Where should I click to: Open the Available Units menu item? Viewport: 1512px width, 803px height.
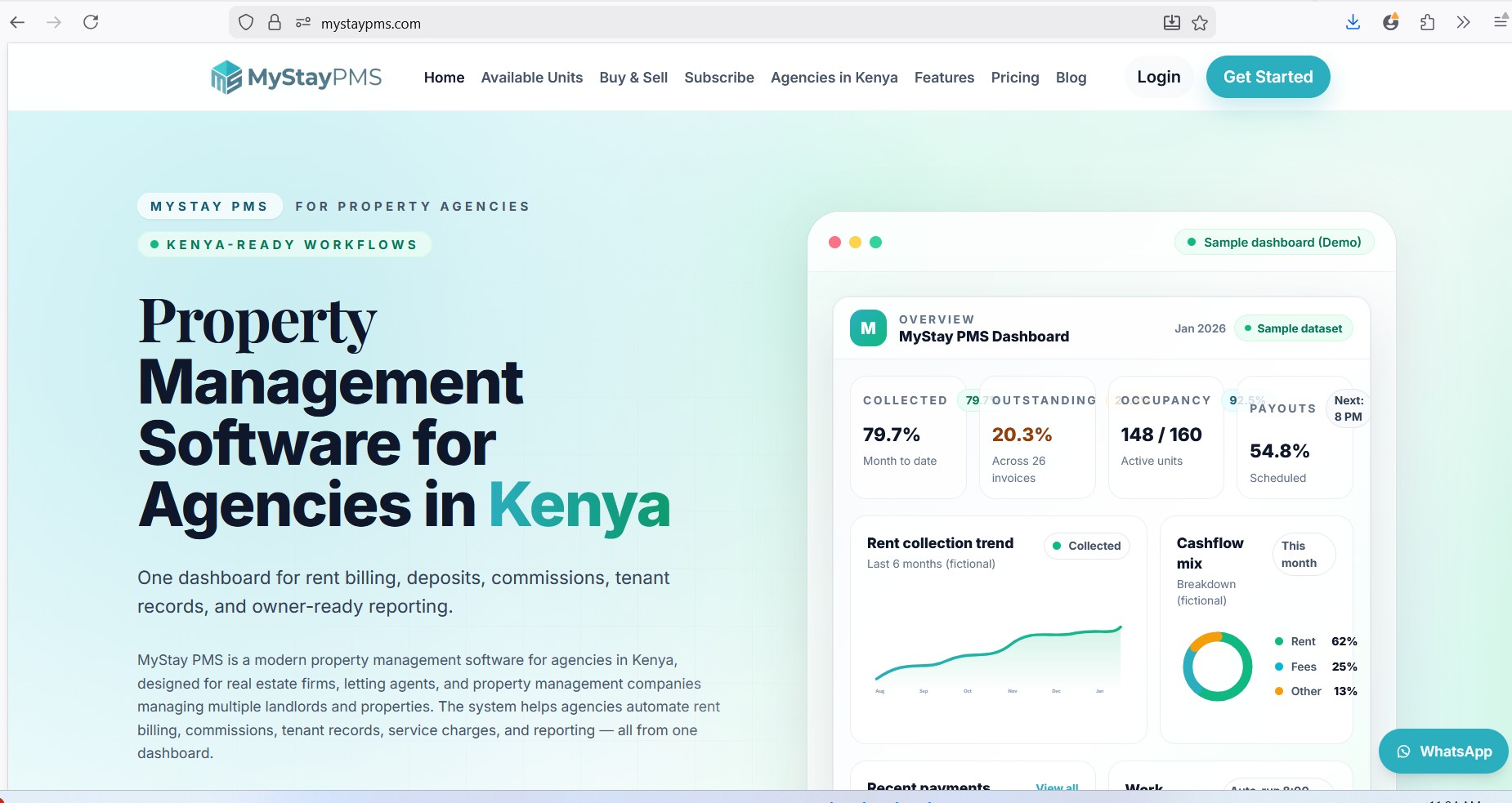click(531, 78)
